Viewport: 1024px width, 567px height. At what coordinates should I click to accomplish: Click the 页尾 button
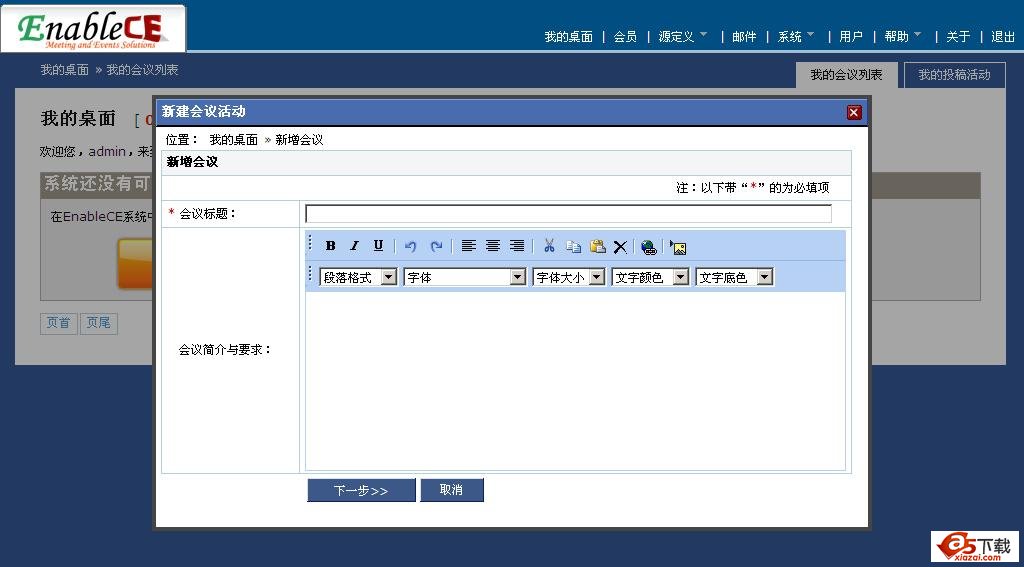click(x=99, y=323)
